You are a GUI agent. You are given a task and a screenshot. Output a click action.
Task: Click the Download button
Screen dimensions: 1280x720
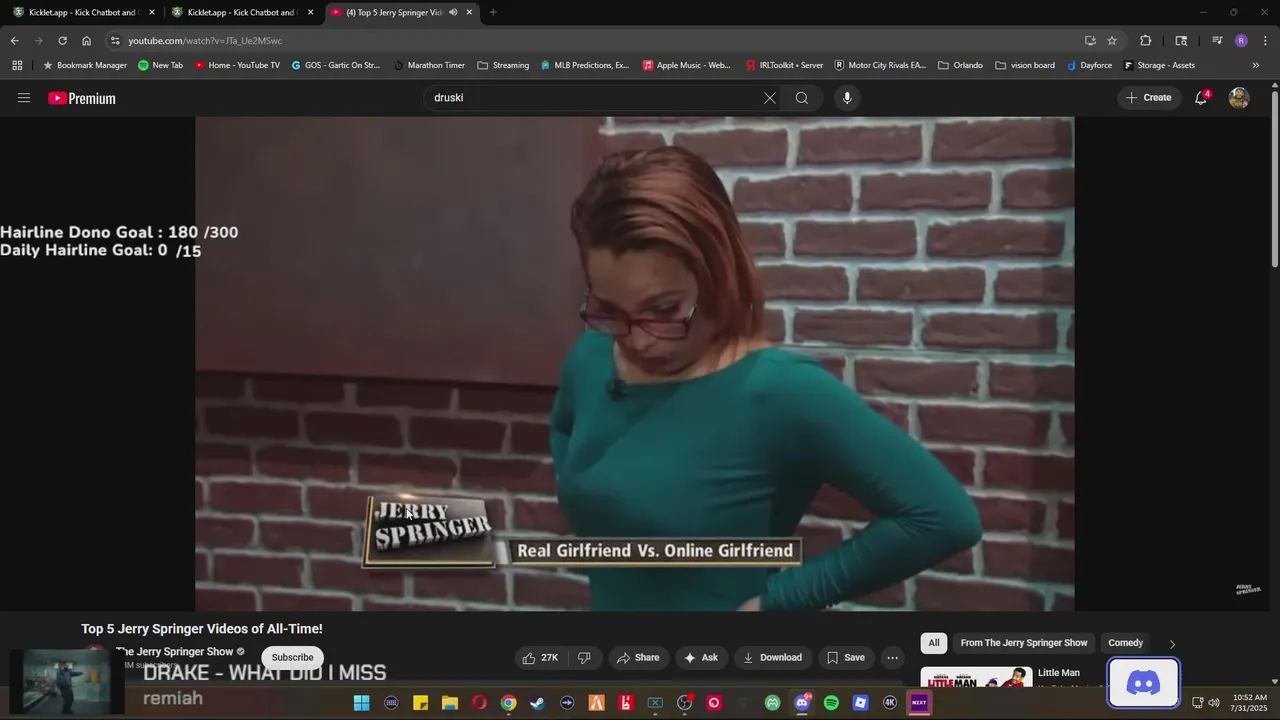[772, 657]
